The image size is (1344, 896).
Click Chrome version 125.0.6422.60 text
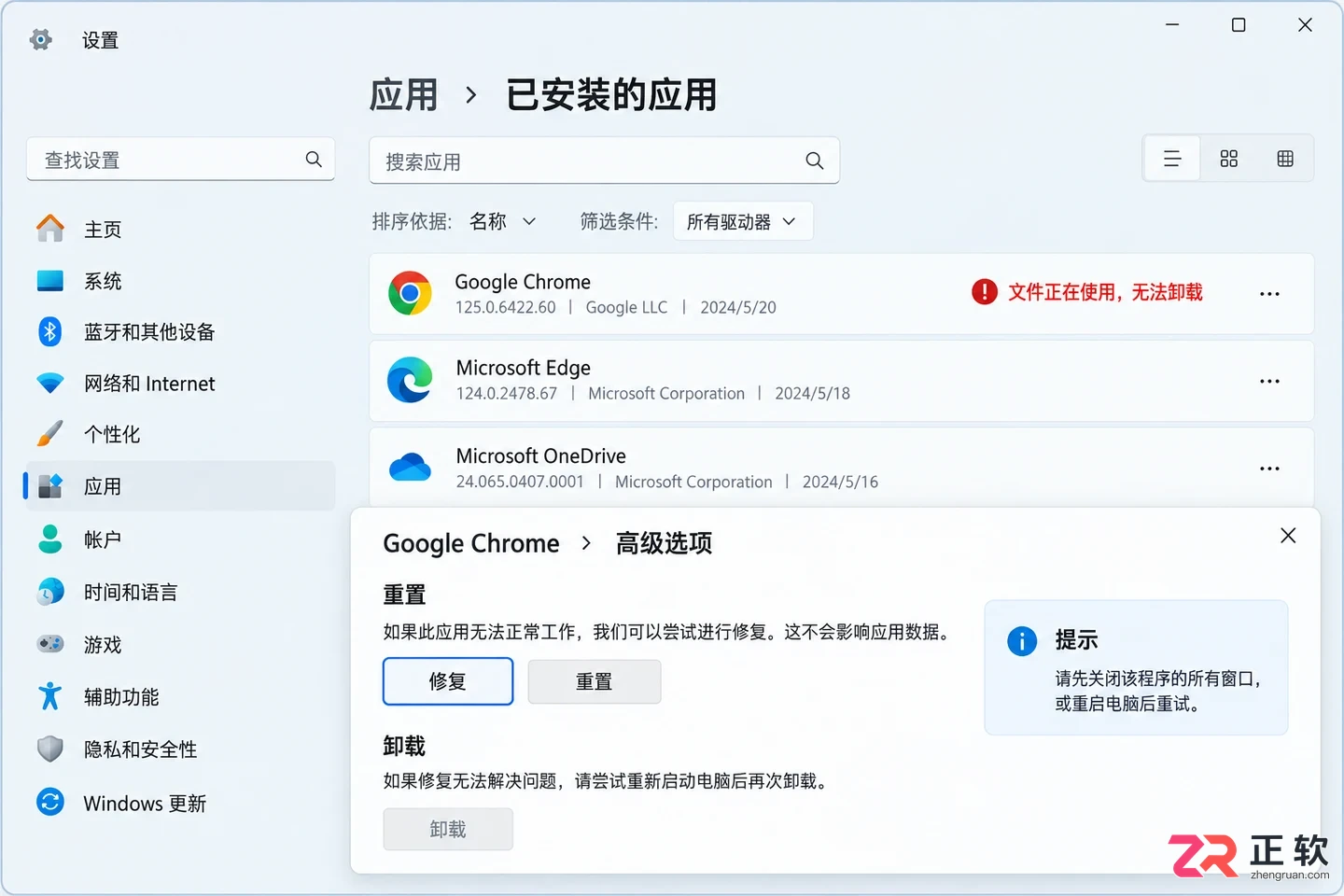505,307
